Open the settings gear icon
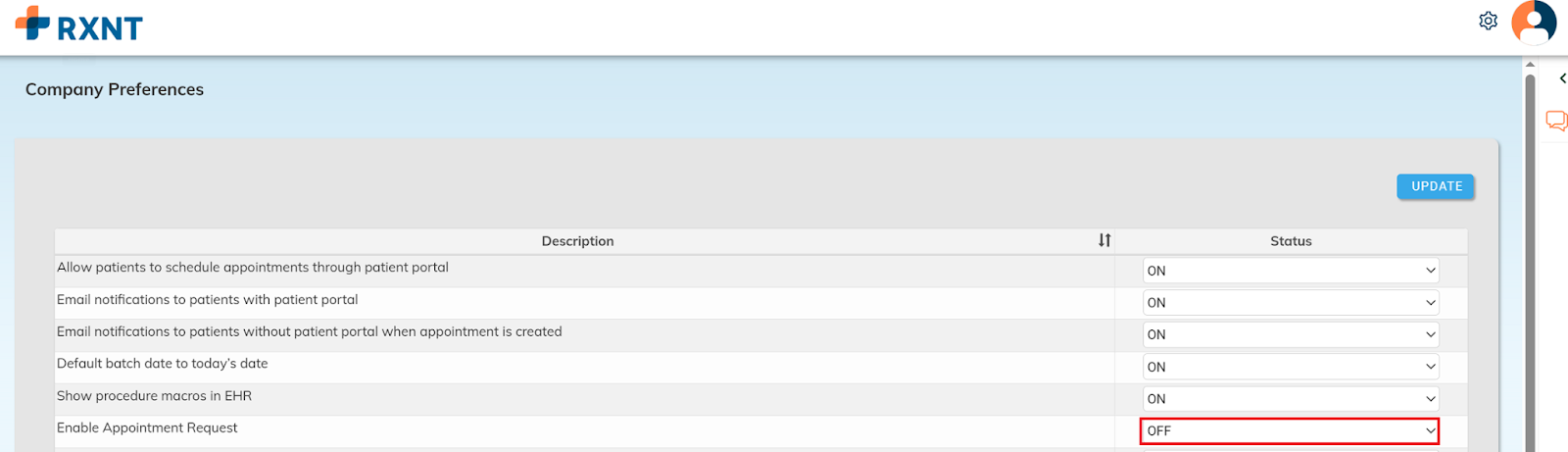Image resolution: width=1568 pixels, height=452 pixels. (1488, 21)
